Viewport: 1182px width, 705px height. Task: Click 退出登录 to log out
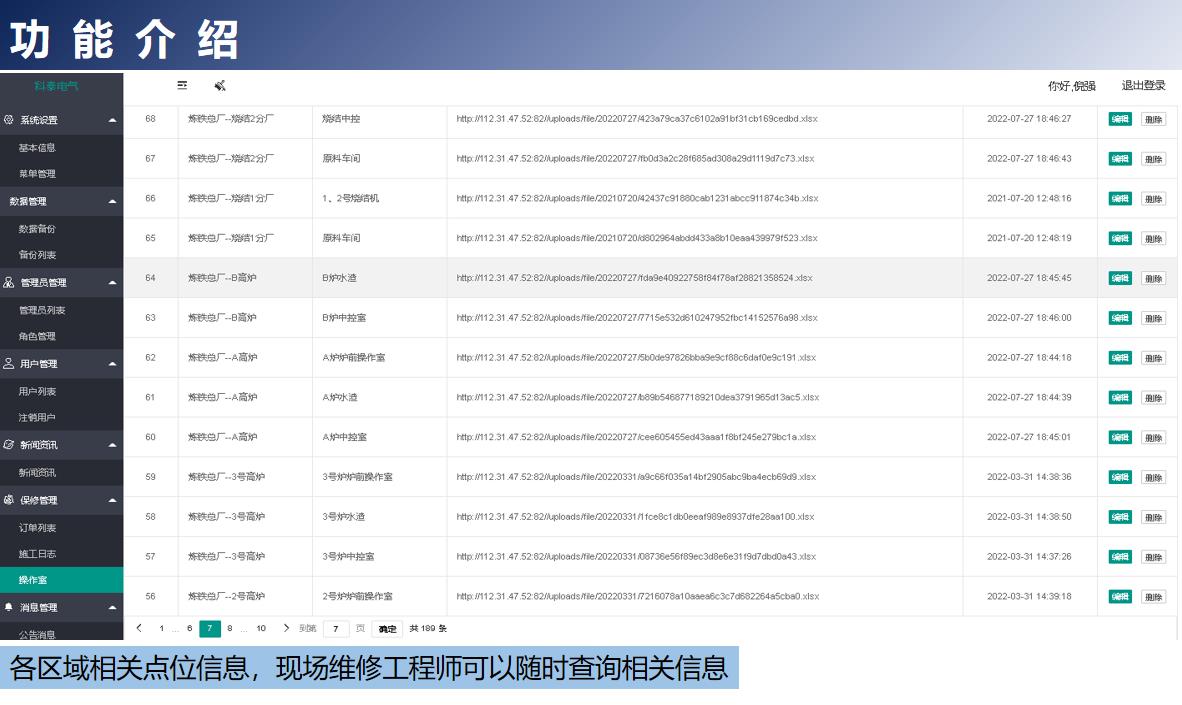click(1143, 86)
